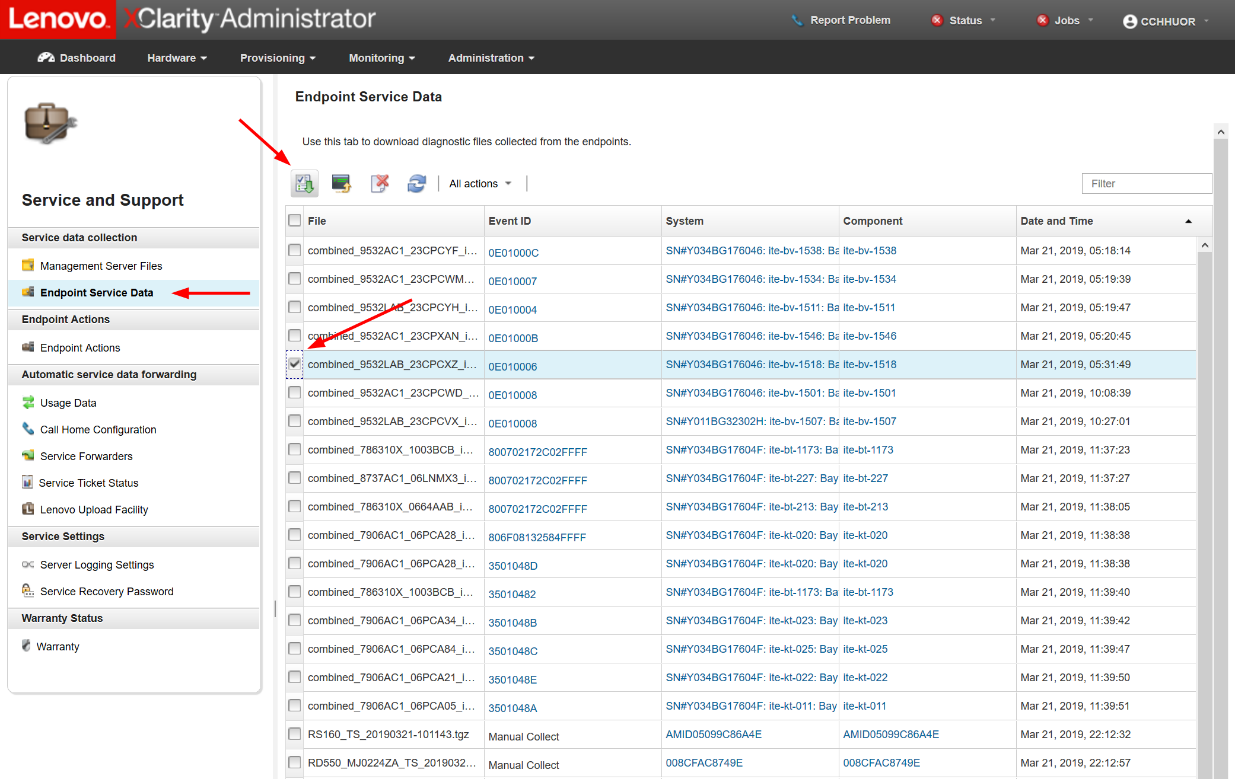Click the red Status alert icon
The width and height of the screenshot is (1235, 779).
pyautogui.click(x=937, y=20)
